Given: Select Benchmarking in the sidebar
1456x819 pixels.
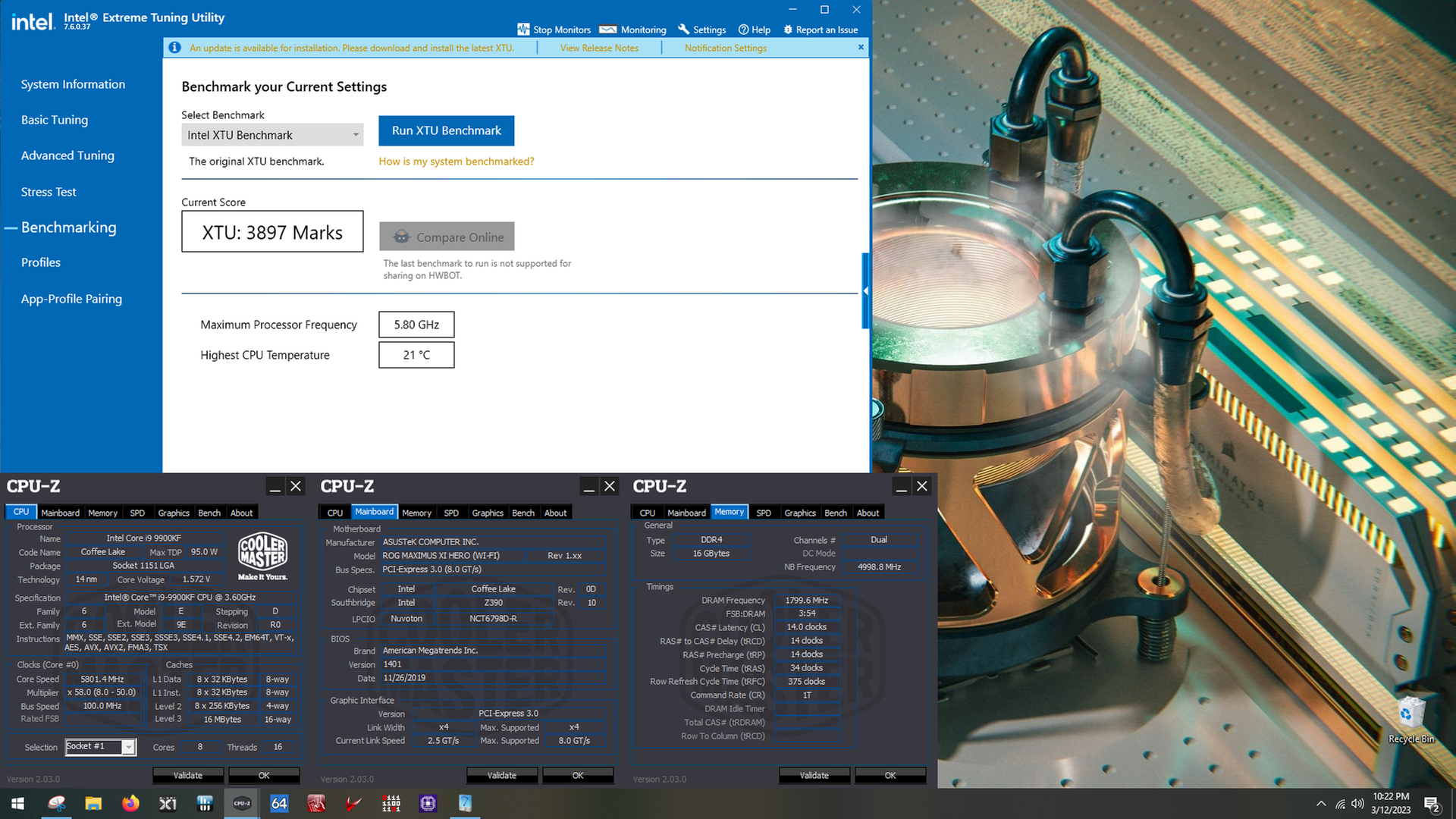Looking at the screenshot, I should [x=69, y=227].
